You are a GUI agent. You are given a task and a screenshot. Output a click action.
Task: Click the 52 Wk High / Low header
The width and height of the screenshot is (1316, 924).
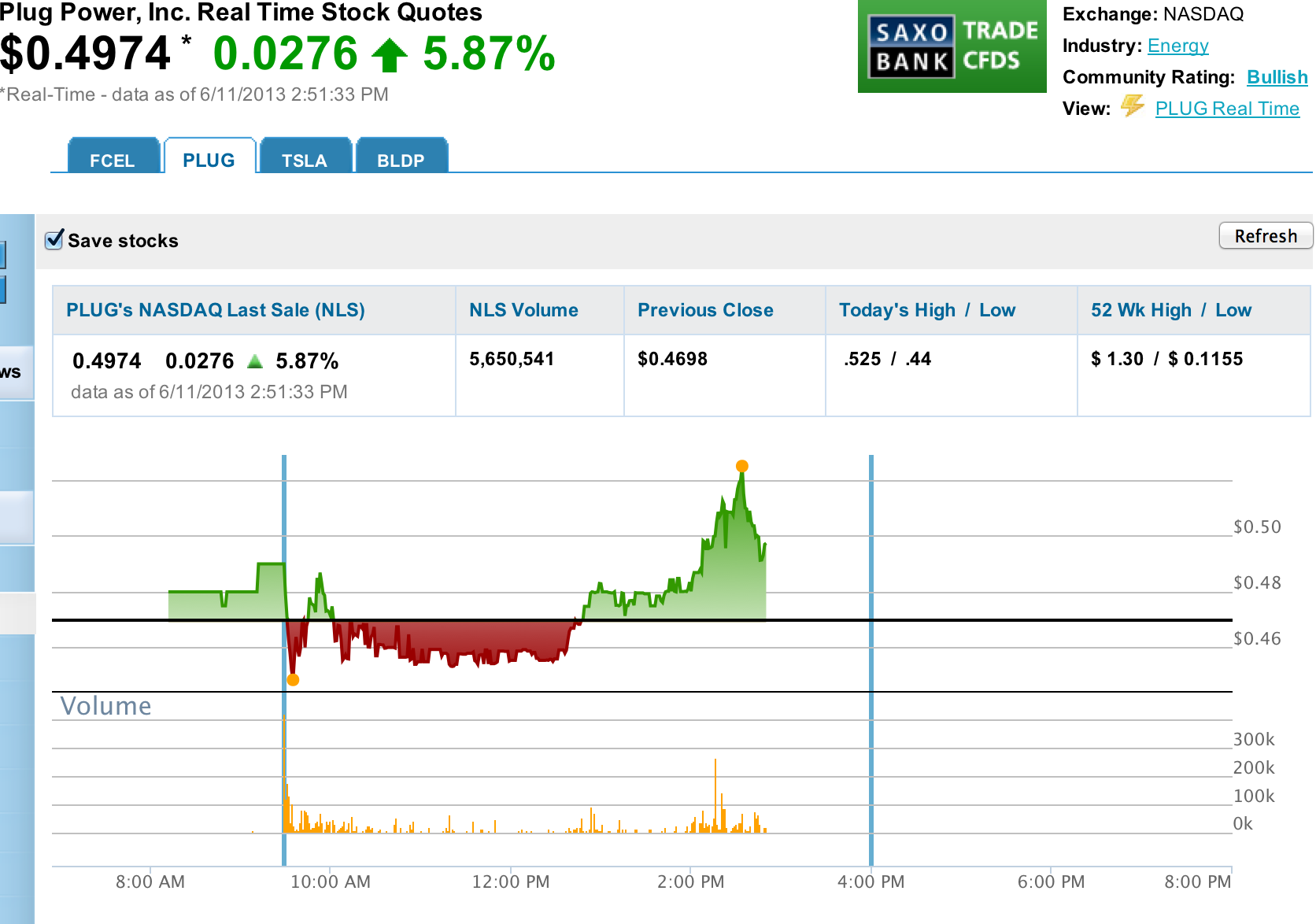(1170, 310)
